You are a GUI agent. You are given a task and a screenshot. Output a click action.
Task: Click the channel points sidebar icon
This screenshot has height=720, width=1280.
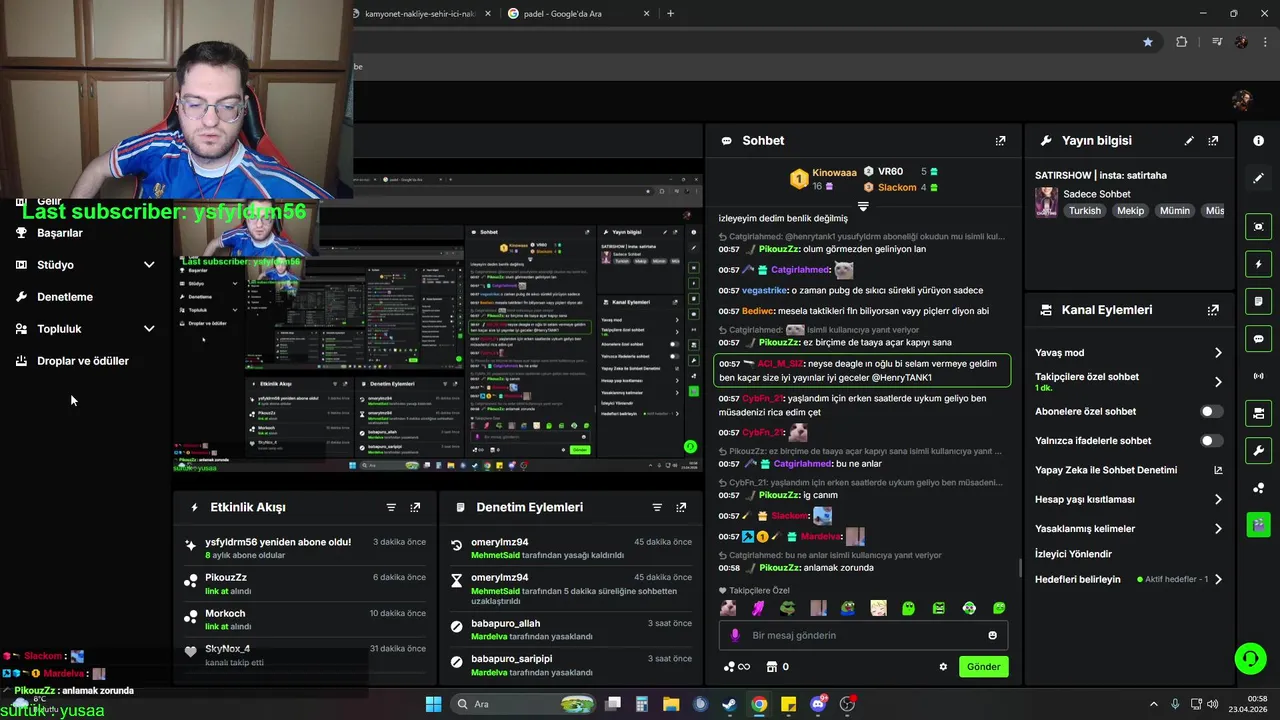click(x=1259, y=487)
